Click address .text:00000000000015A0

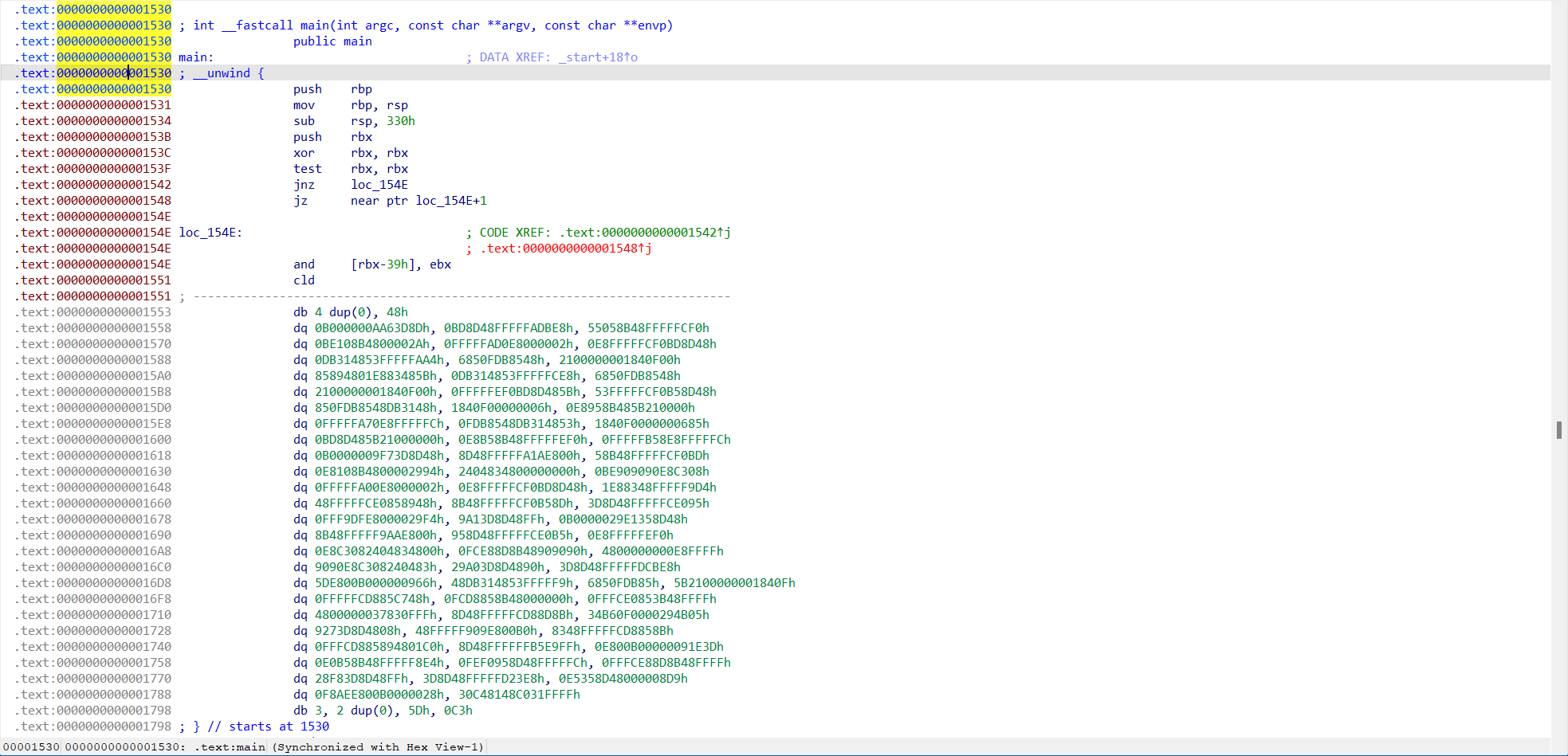coord(92,376)
